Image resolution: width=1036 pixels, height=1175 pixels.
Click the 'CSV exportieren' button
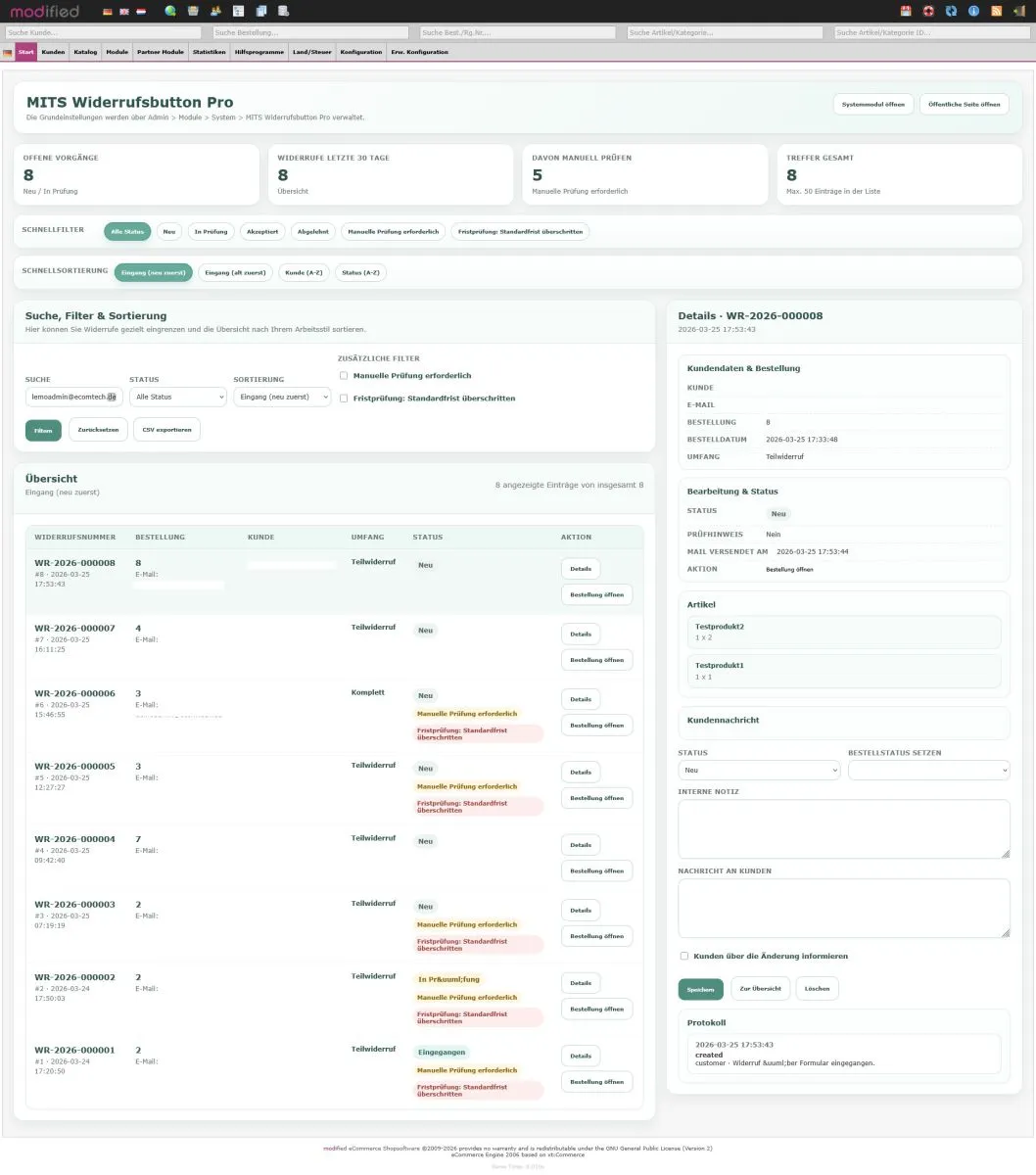(x=166, y=430)
